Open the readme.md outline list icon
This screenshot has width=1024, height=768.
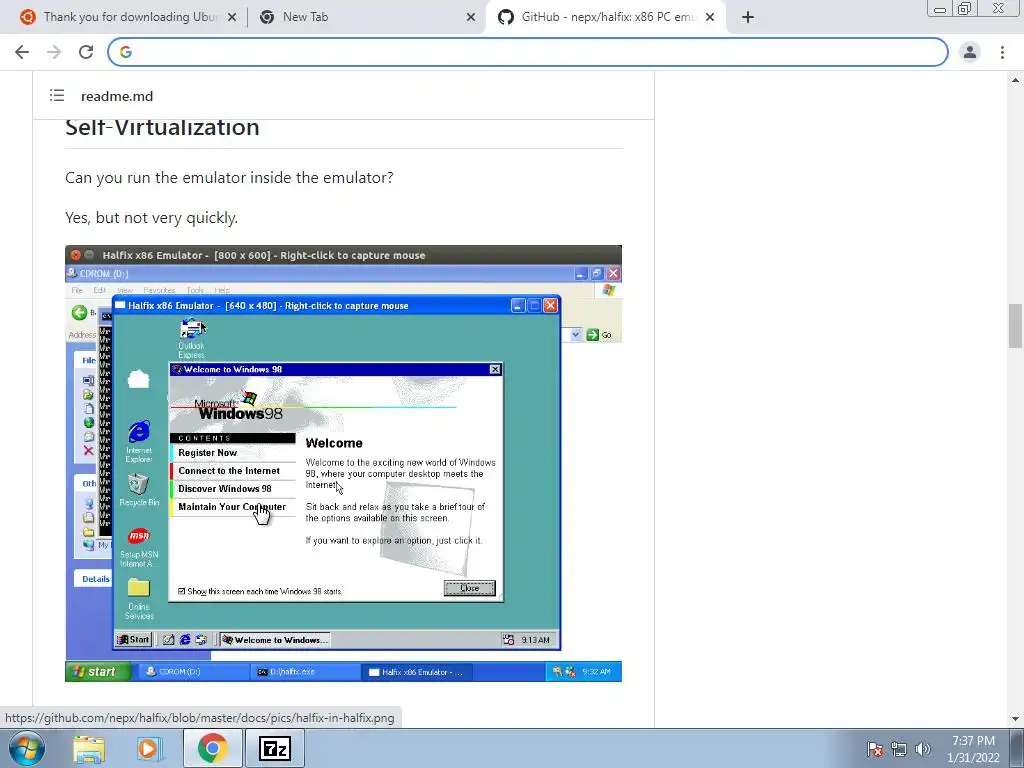[57, 96]
